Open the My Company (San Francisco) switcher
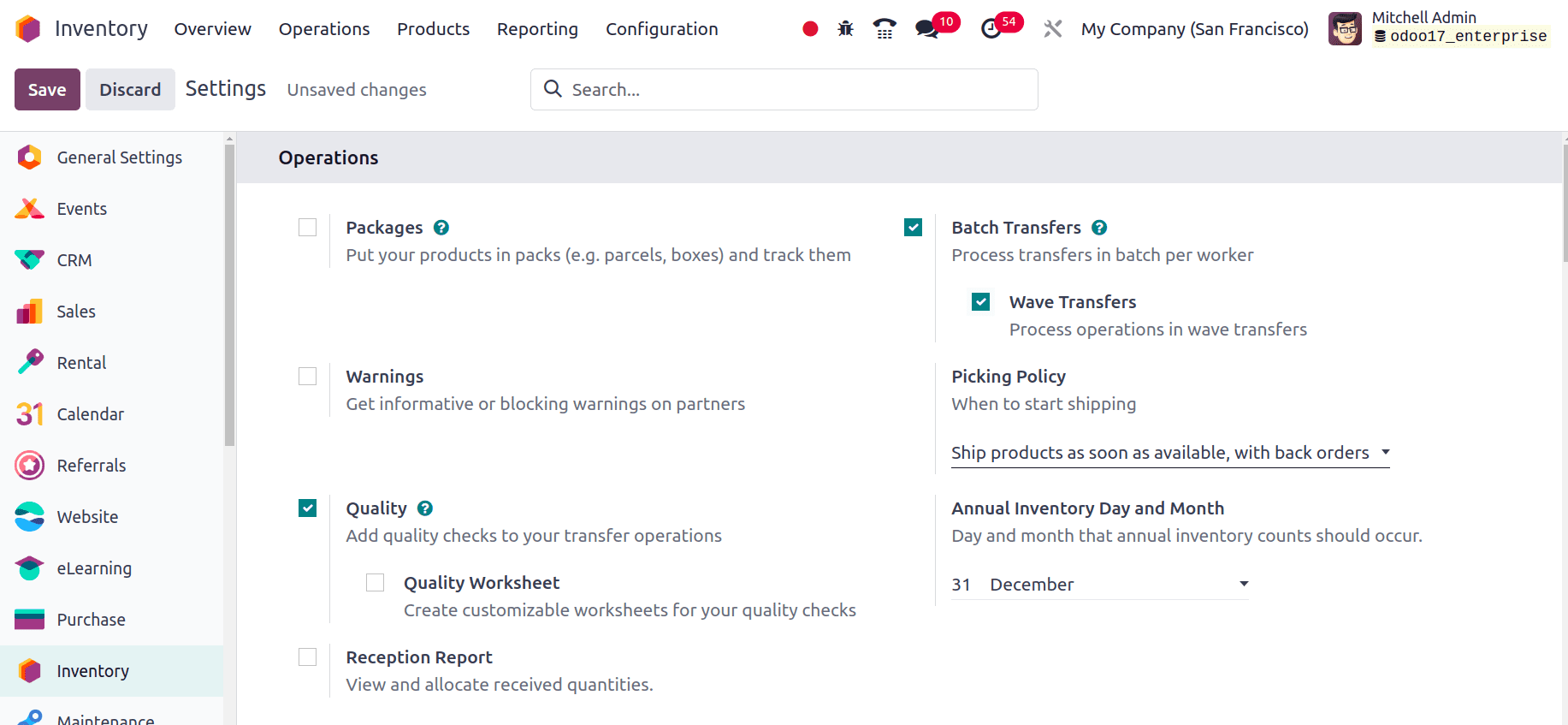 pos(1194,29)
